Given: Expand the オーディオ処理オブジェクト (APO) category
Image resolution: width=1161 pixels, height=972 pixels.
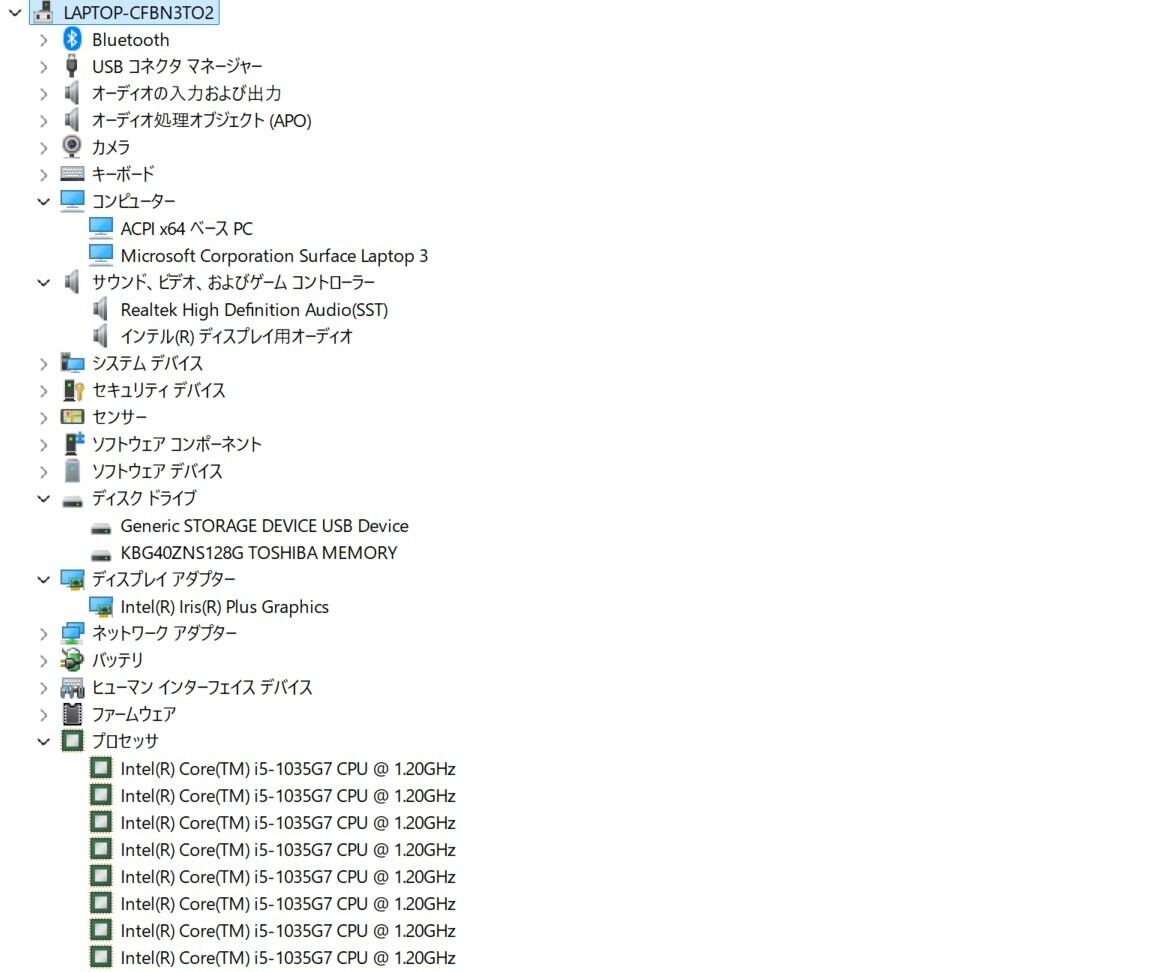Looking at the screenshot, I should click(x=44, y=121).
